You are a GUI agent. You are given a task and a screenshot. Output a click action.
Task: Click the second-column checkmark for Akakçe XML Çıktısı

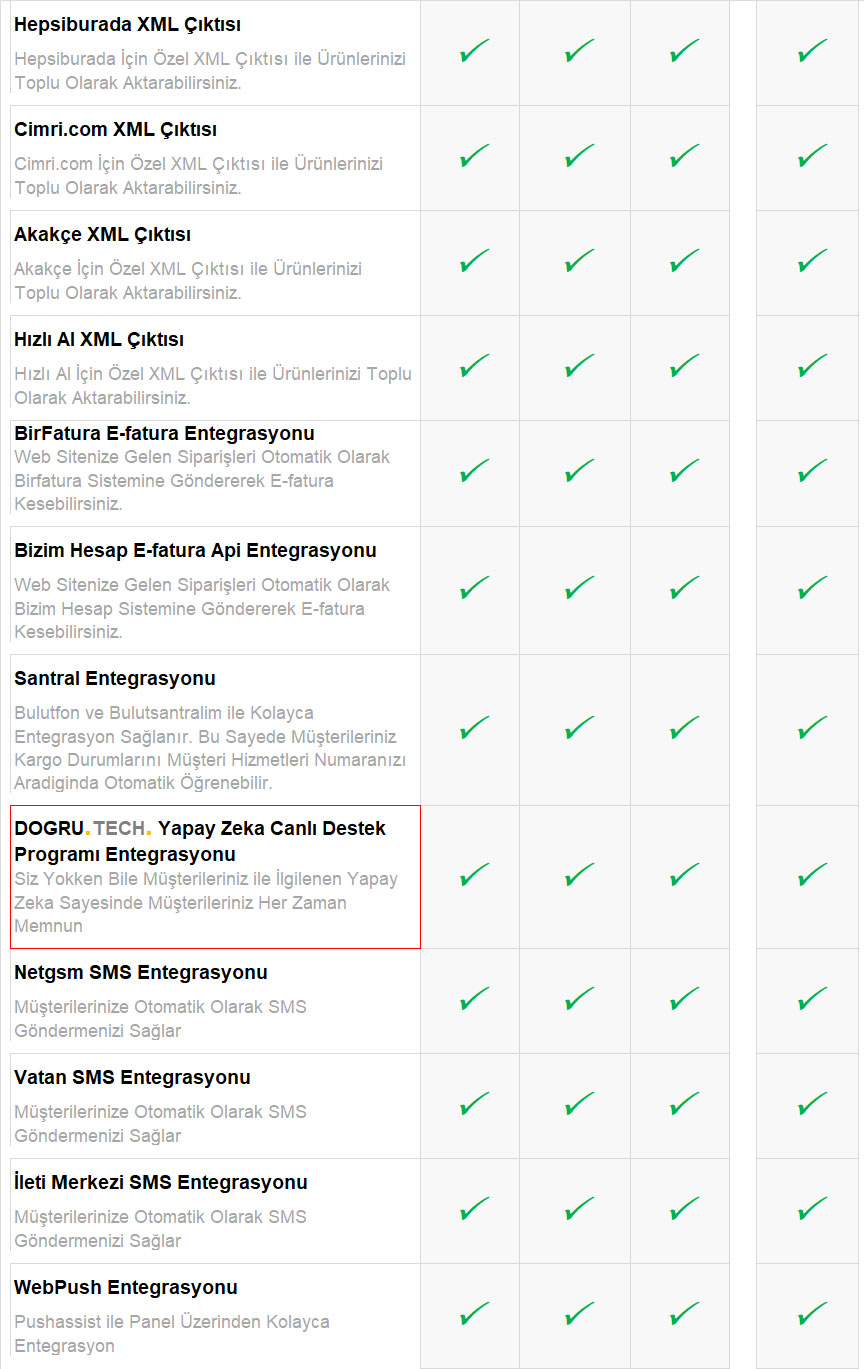click(579, 262)
